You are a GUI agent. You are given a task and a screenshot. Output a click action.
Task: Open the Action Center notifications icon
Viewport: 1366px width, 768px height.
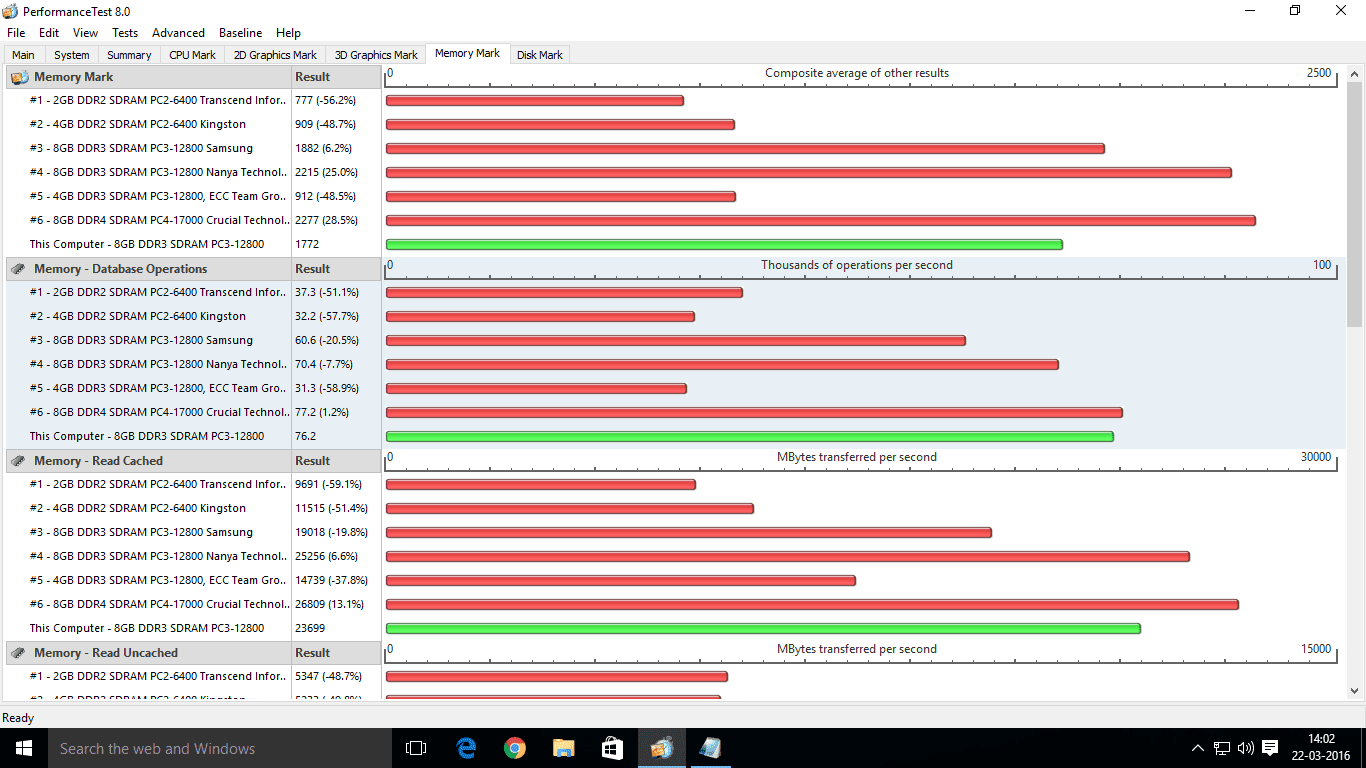(1270, 748)
